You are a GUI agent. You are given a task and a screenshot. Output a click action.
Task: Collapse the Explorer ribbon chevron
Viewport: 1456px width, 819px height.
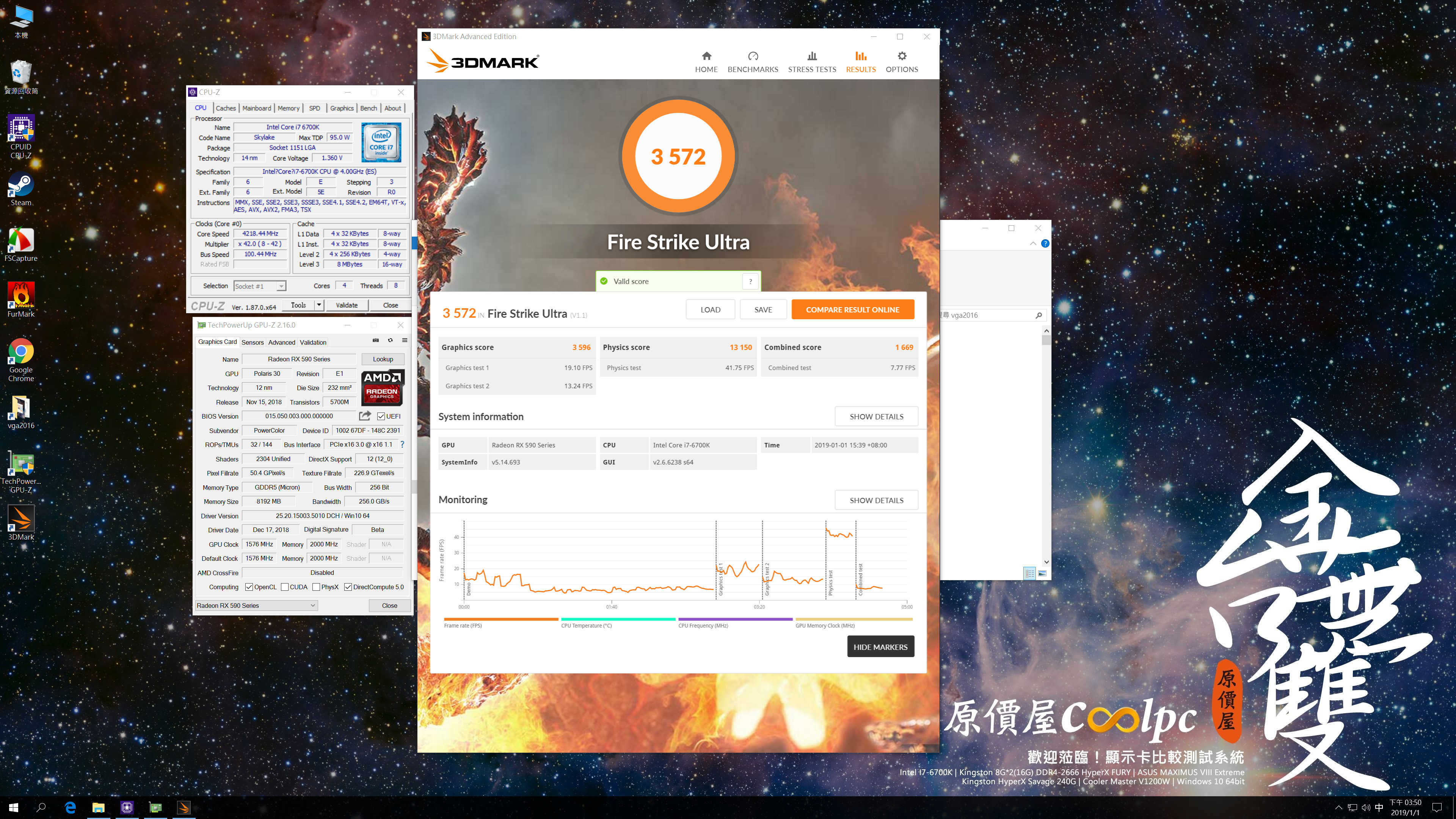(x=1032, y=243)
